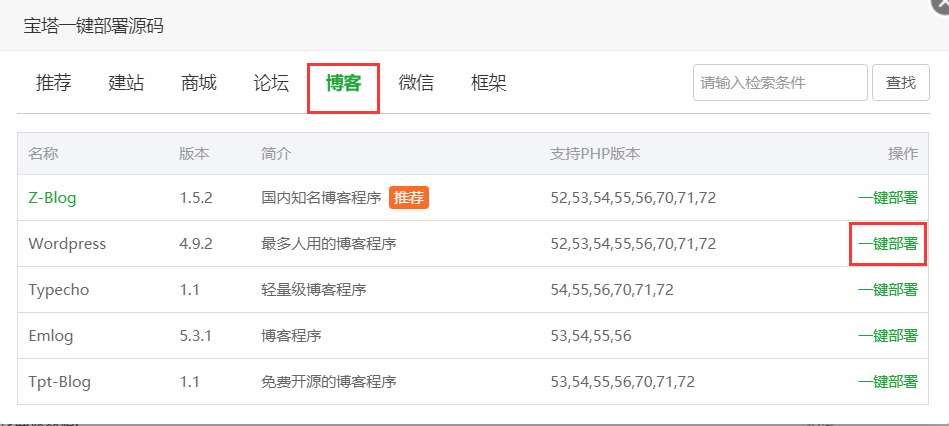Click the 简介 column header
Screen dimensions: 949x426
(x=277, y=154)
